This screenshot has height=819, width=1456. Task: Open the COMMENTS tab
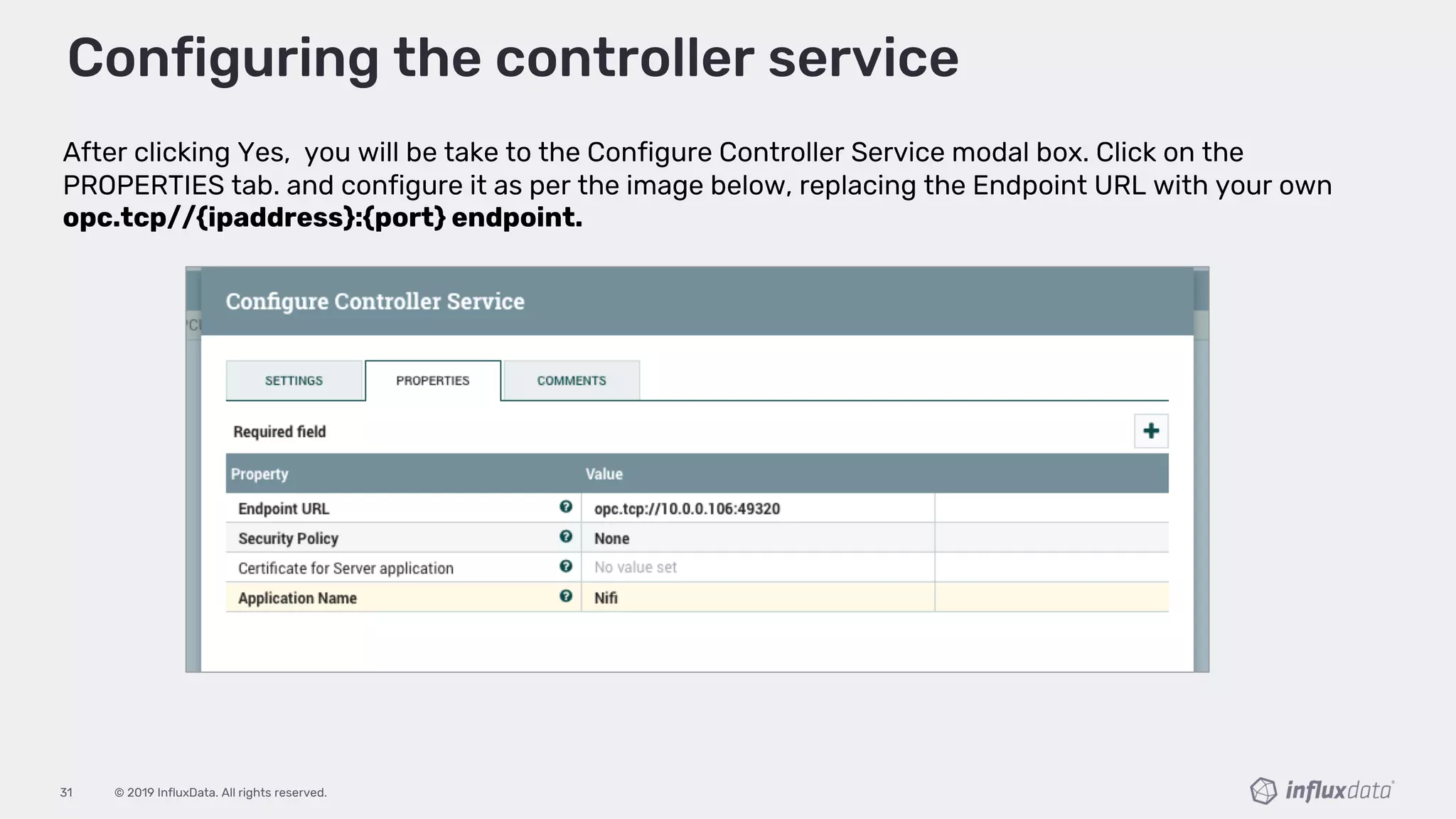[x=572, y=381]
